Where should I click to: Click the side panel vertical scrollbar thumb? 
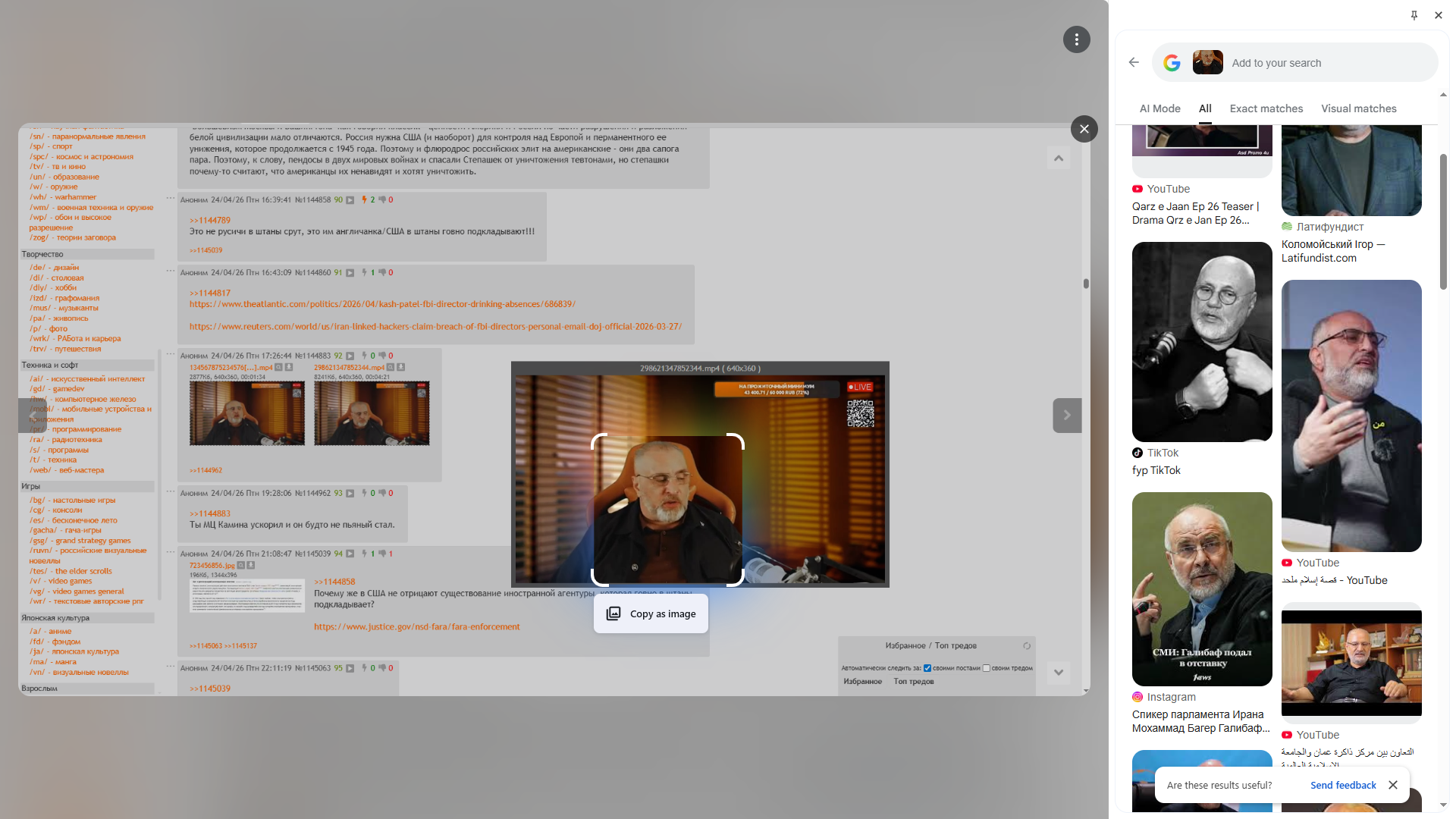tap(1443, 221)
